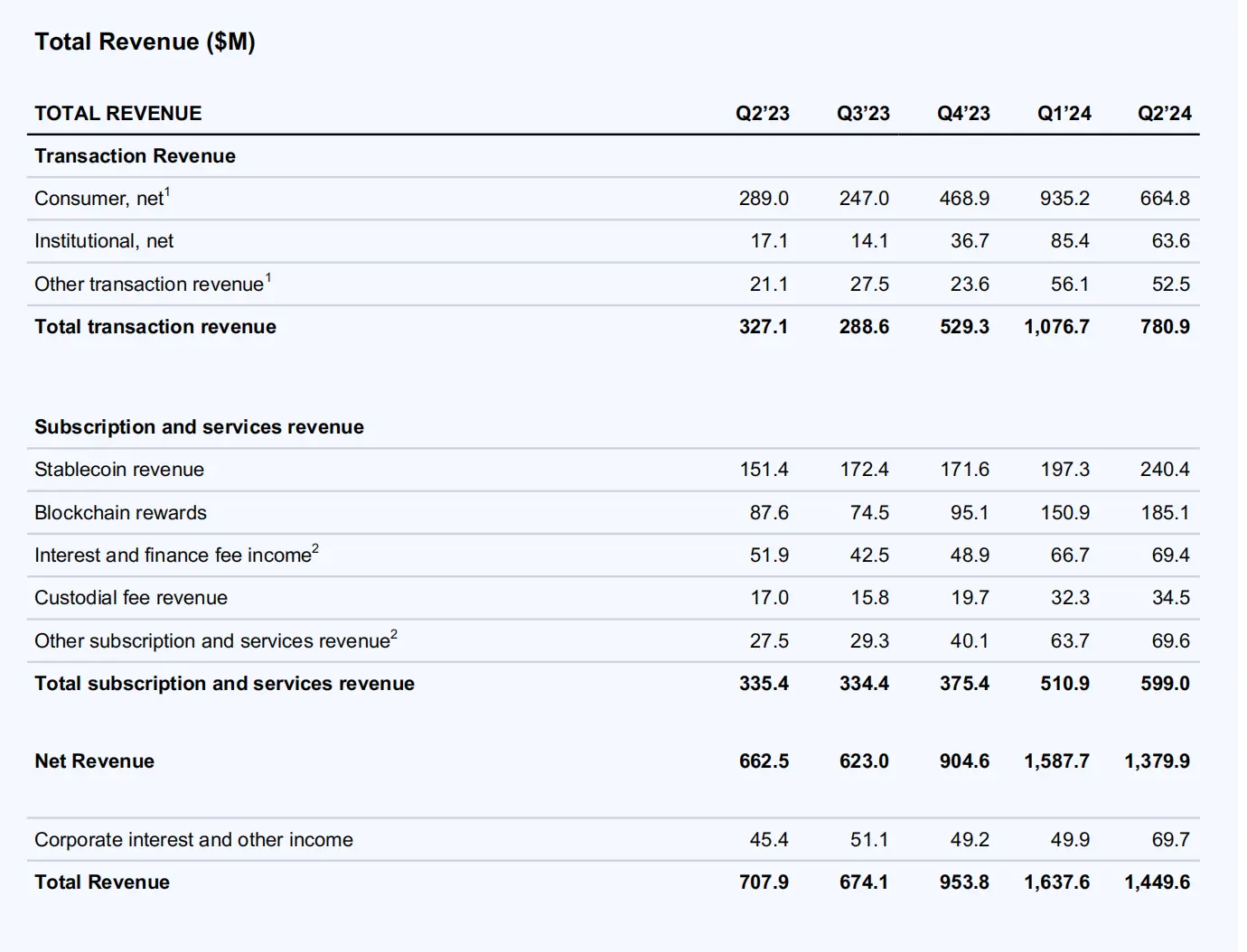Select the Q4'23 column header
This screenshot has height=952, width=1247.
tap(963, 113)
